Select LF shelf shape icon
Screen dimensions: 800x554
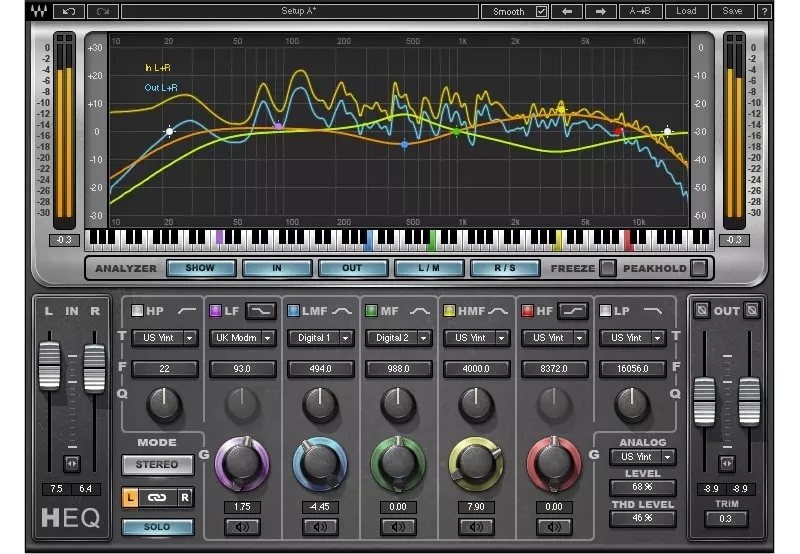(261, 311)
